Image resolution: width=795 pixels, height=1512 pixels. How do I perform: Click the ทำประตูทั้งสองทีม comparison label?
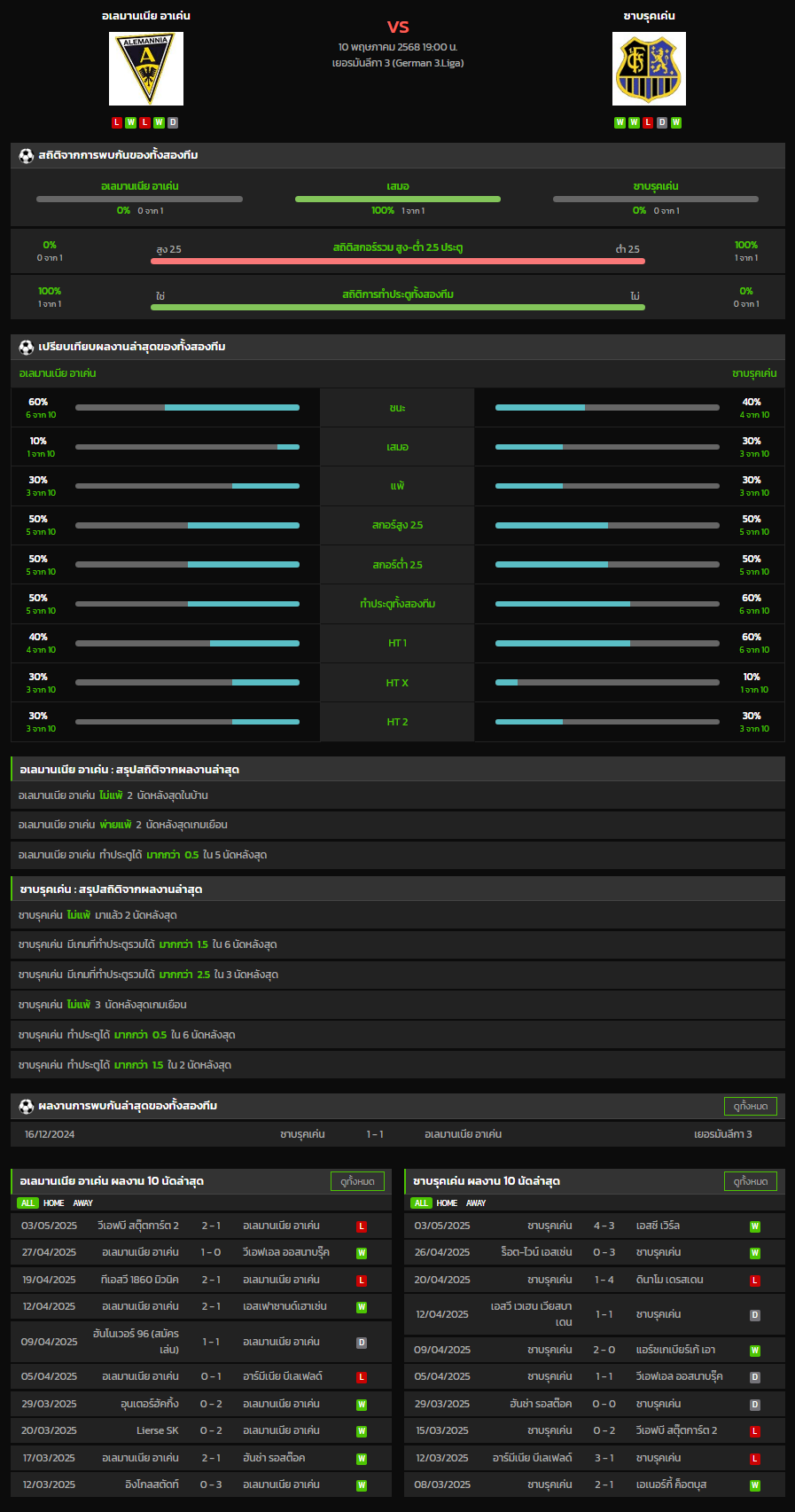point(397,604)
